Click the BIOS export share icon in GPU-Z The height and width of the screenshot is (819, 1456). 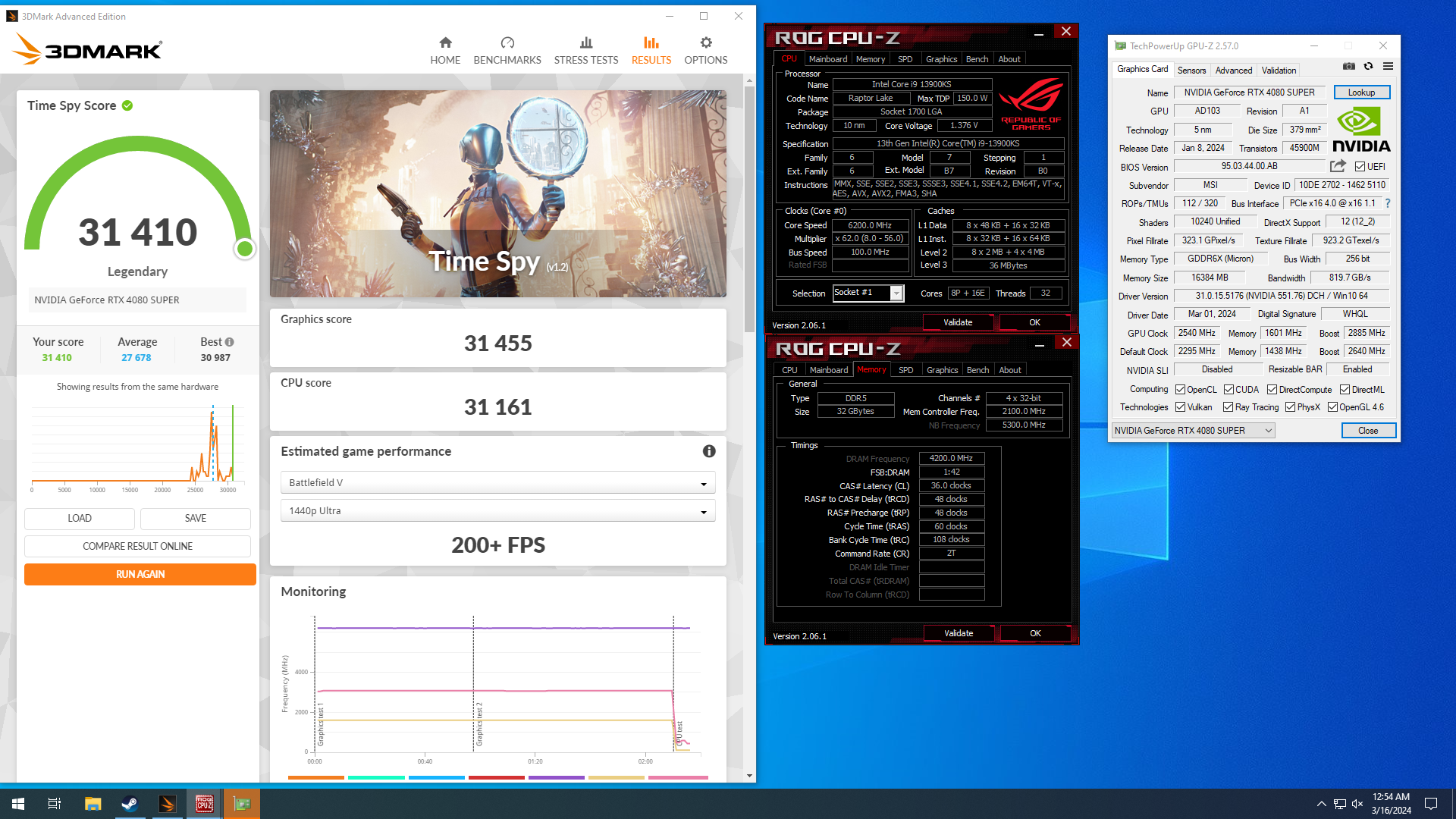click(x=1338, y=166)
